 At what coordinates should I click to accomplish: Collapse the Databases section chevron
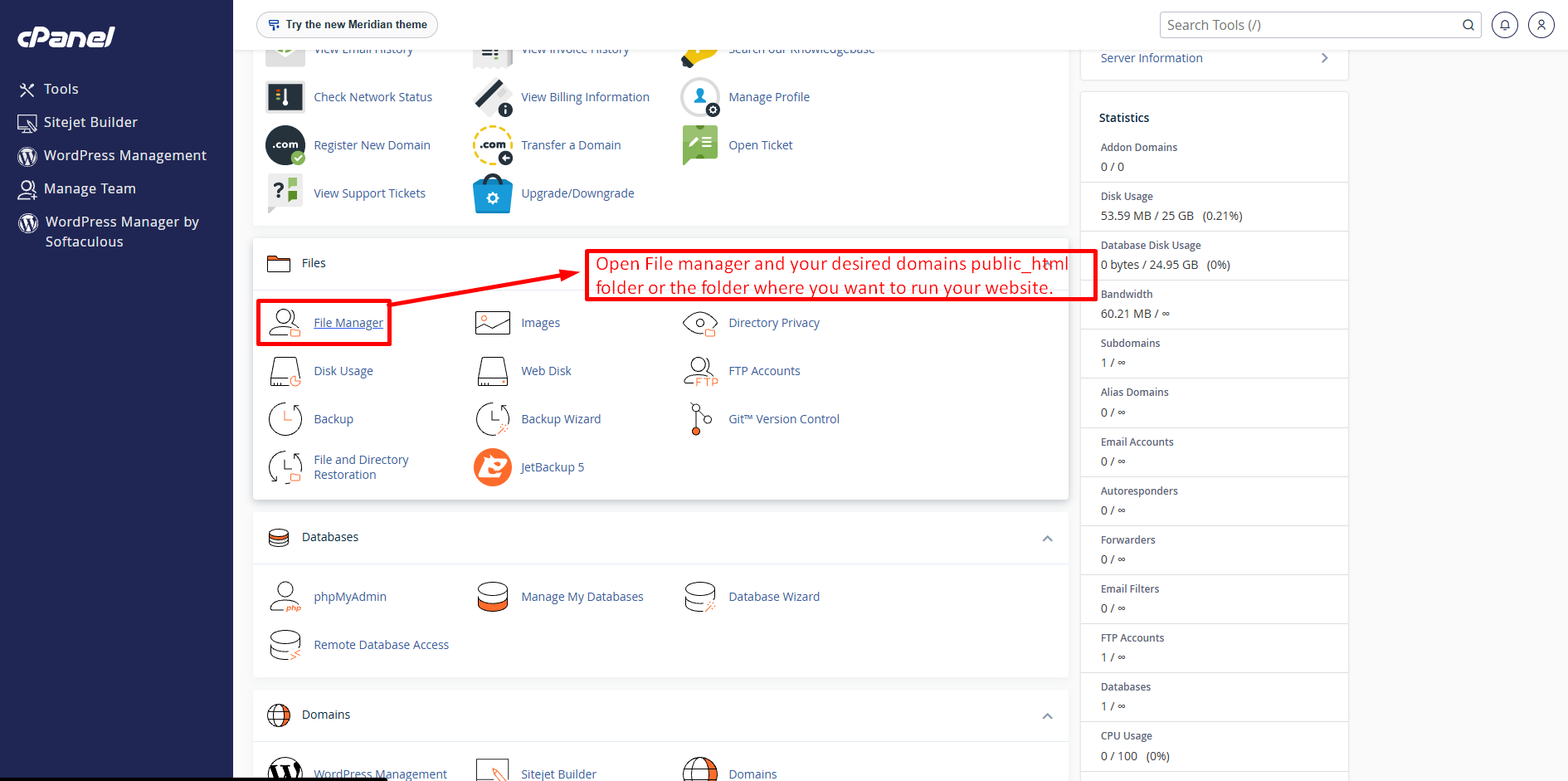point(1047,539)
